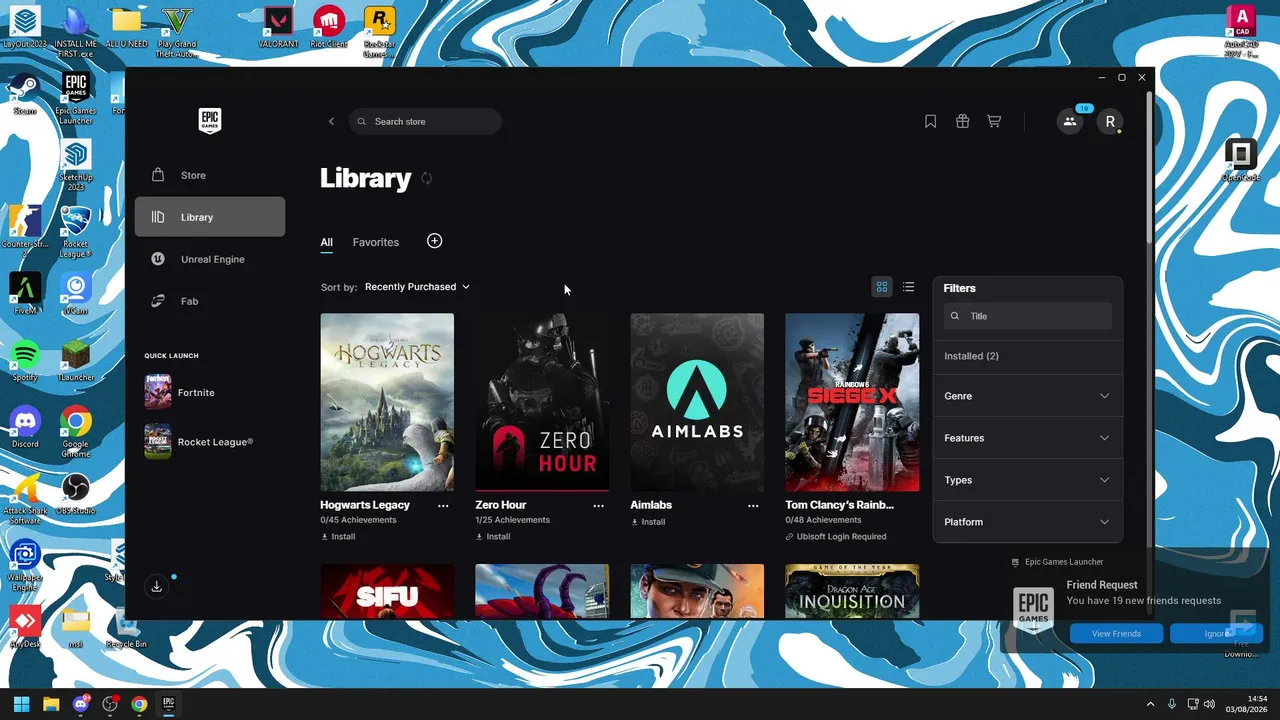1280x720 pixels.
Task: Open the Steam desktop shortcut
Action: (25, 95)
